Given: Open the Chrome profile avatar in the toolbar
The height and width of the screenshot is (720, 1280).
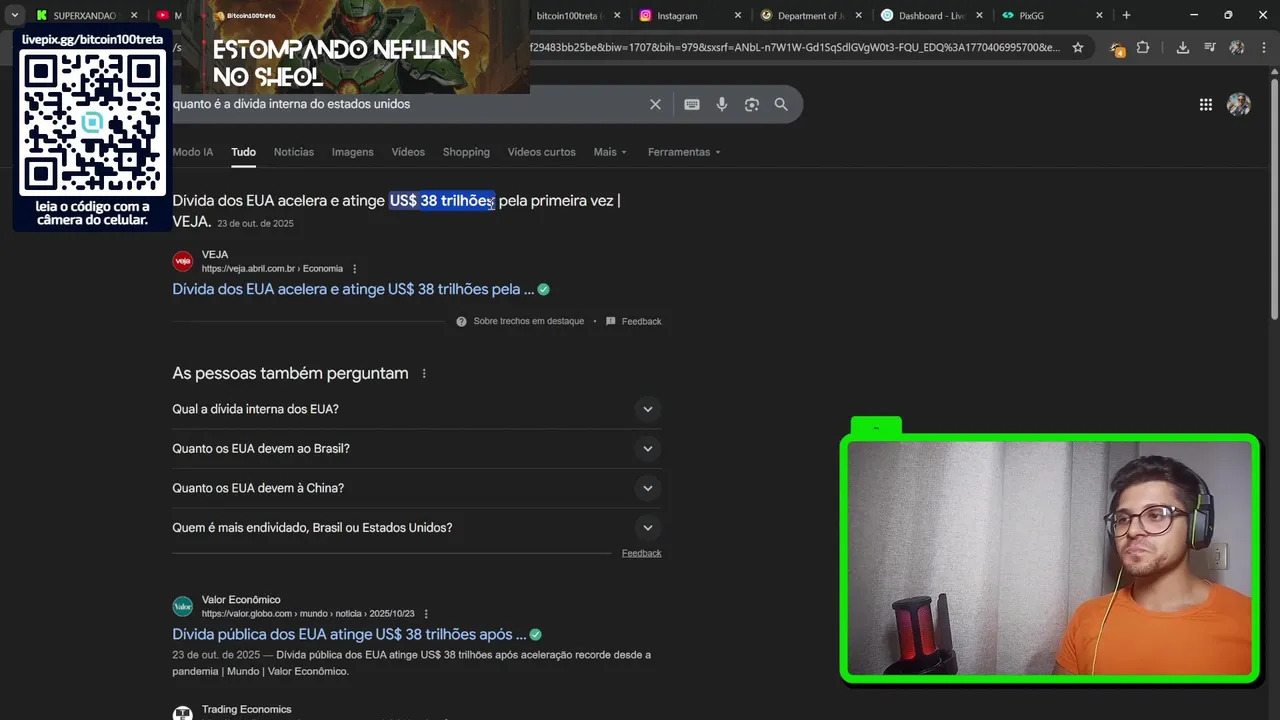Looking at the screenshot, I should click(1237, 47).
